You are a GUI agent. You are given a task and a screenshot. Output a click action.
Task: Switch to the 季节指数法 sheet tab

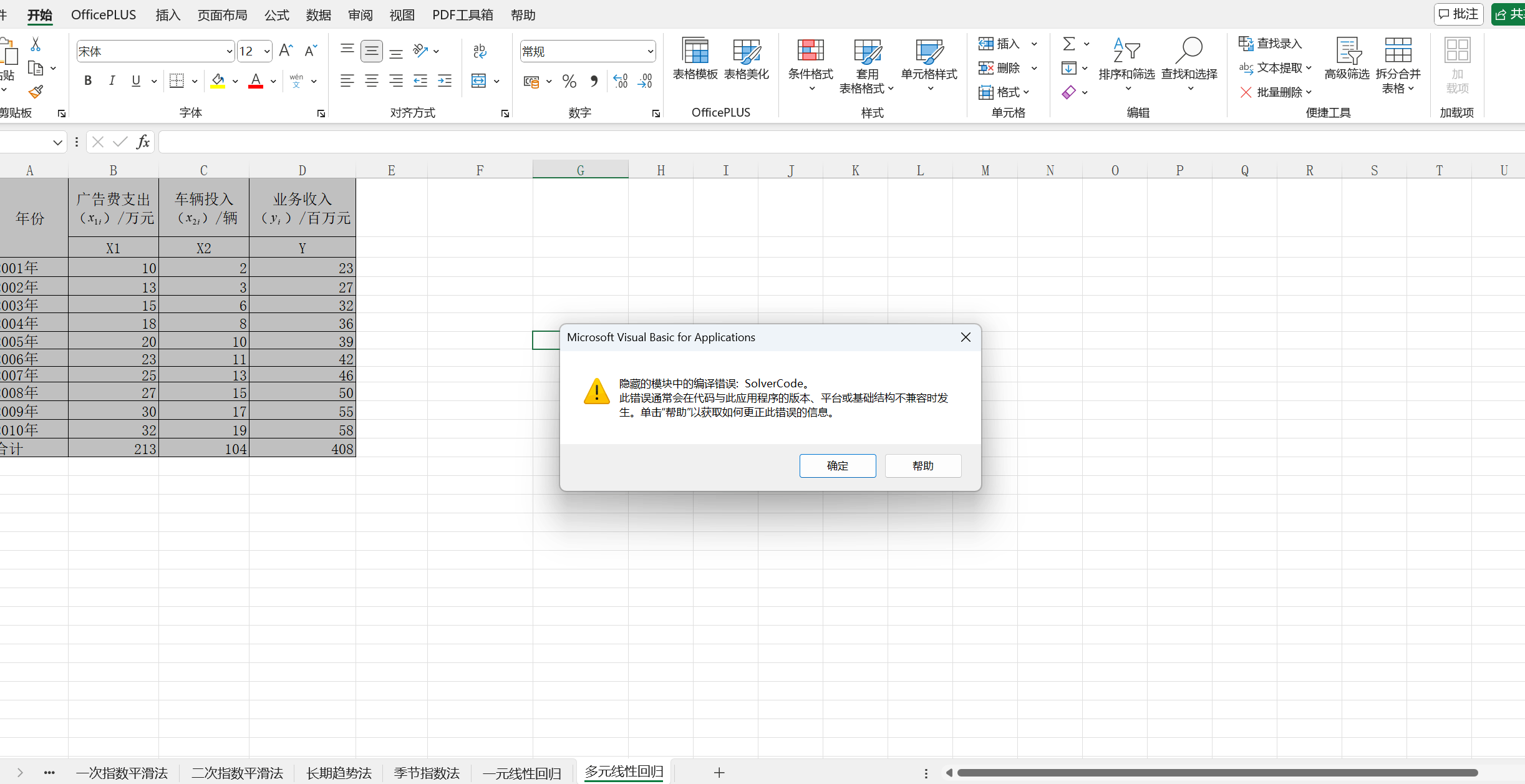(x=427, y=773)
